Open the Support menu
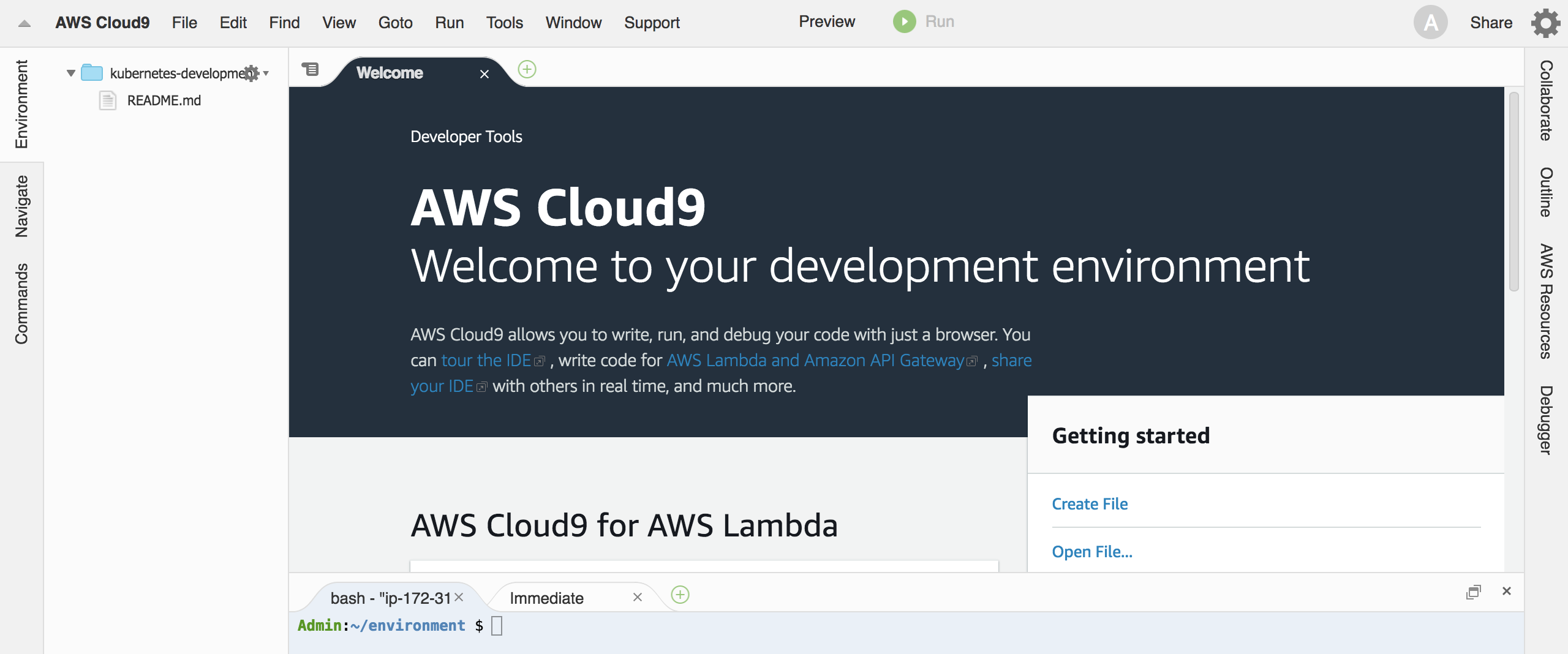This screenshot has width=1568, height=654. pyautogui.click(x=652, y=23)
